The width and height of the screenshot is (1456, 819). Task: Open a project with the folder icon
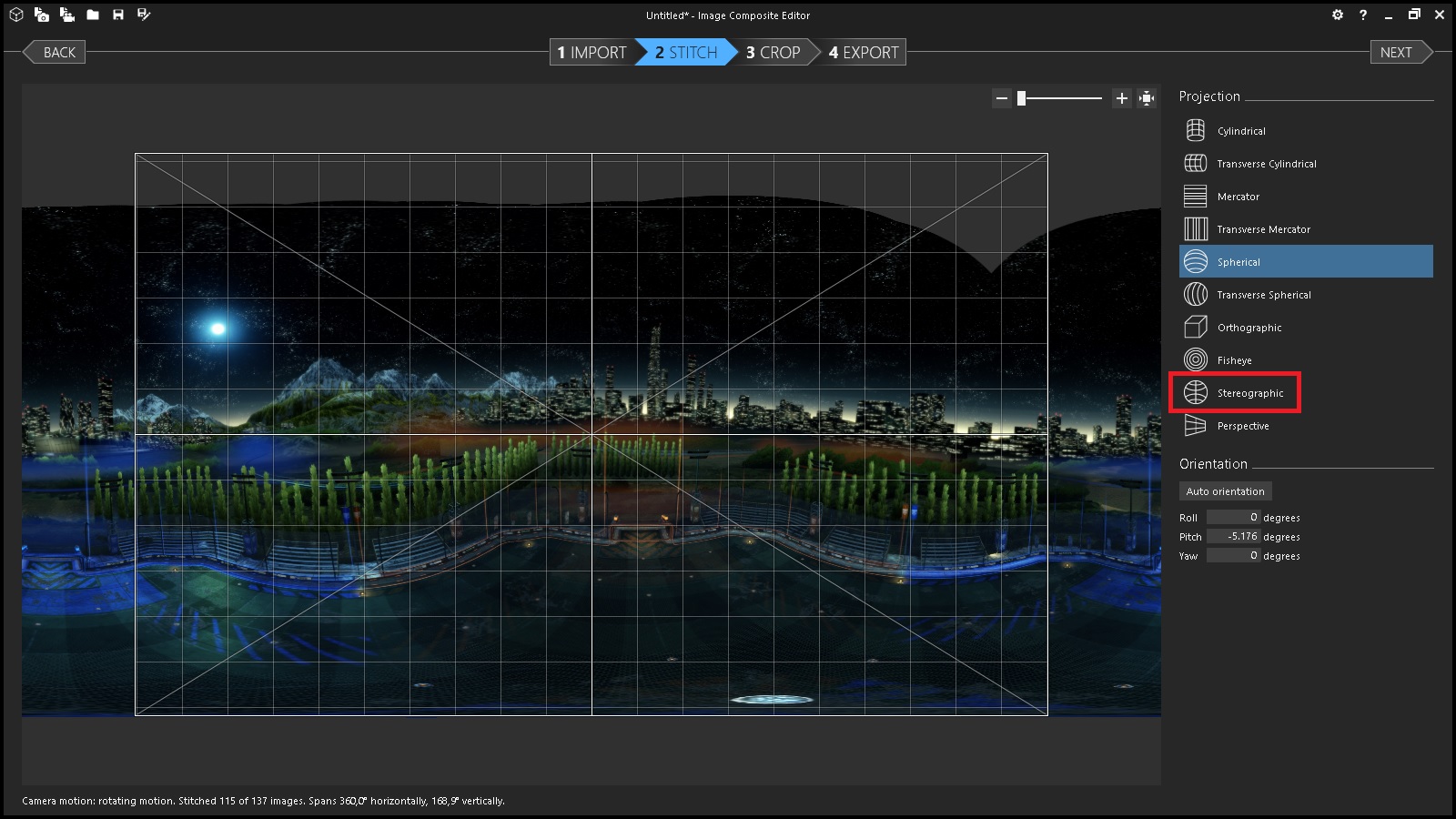click(x=93, y=15)
